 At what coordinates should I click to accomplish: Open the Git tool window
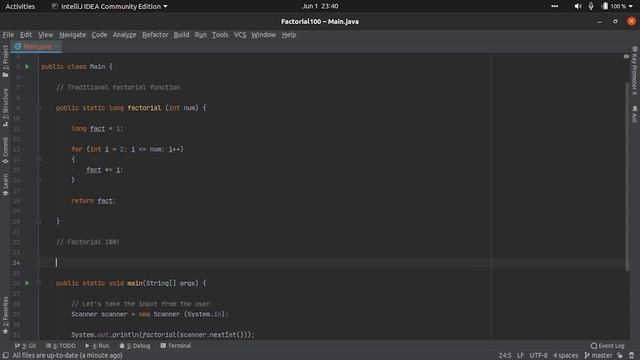[x=25, y=346]
